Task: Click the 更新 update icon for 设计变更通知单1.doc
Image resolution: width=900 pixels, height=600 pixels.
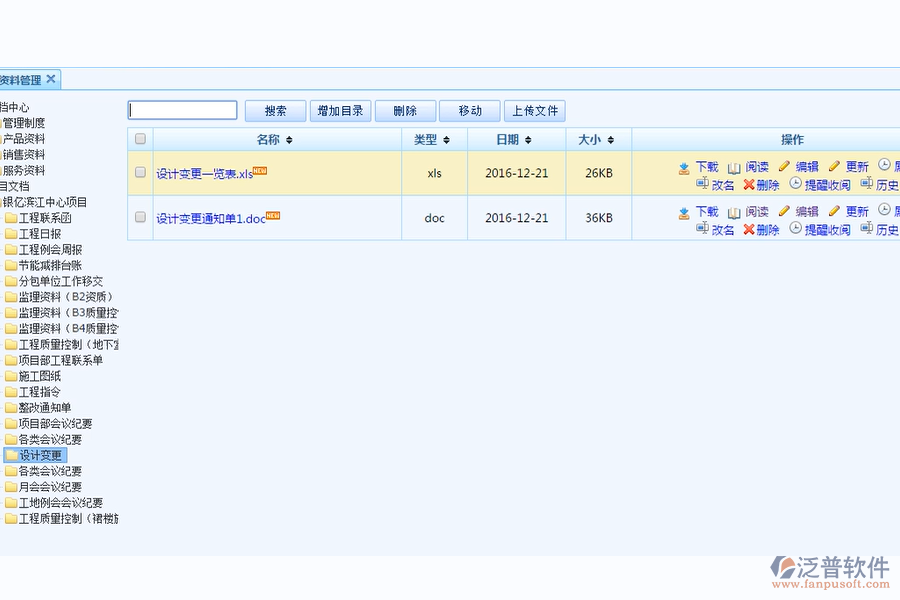Action: pyautogui.click(x=835, y=212)
